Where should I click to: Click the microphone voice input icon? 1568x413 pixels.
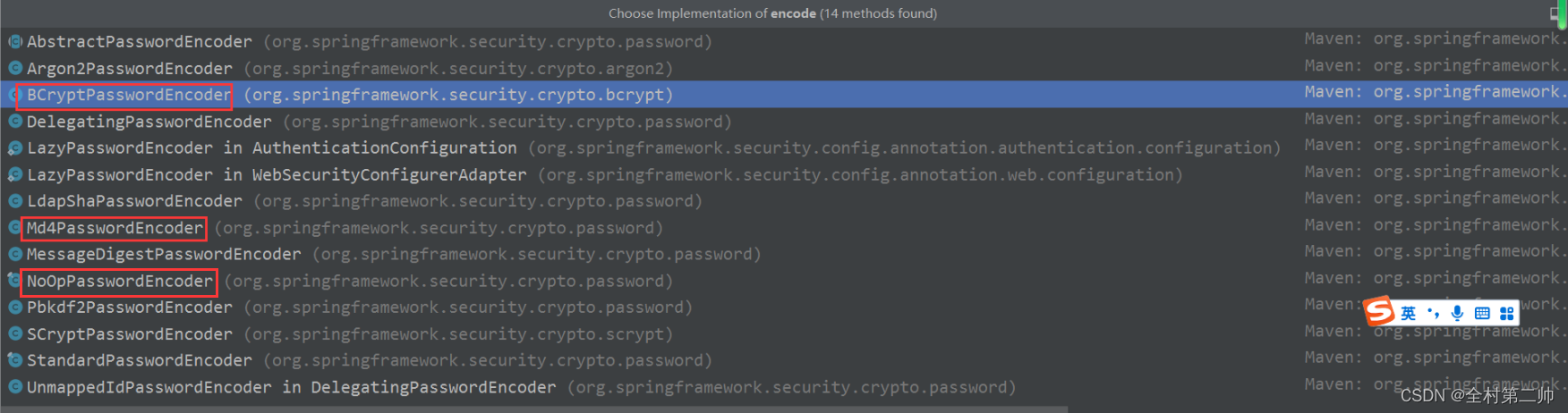tap(1457, 313)
